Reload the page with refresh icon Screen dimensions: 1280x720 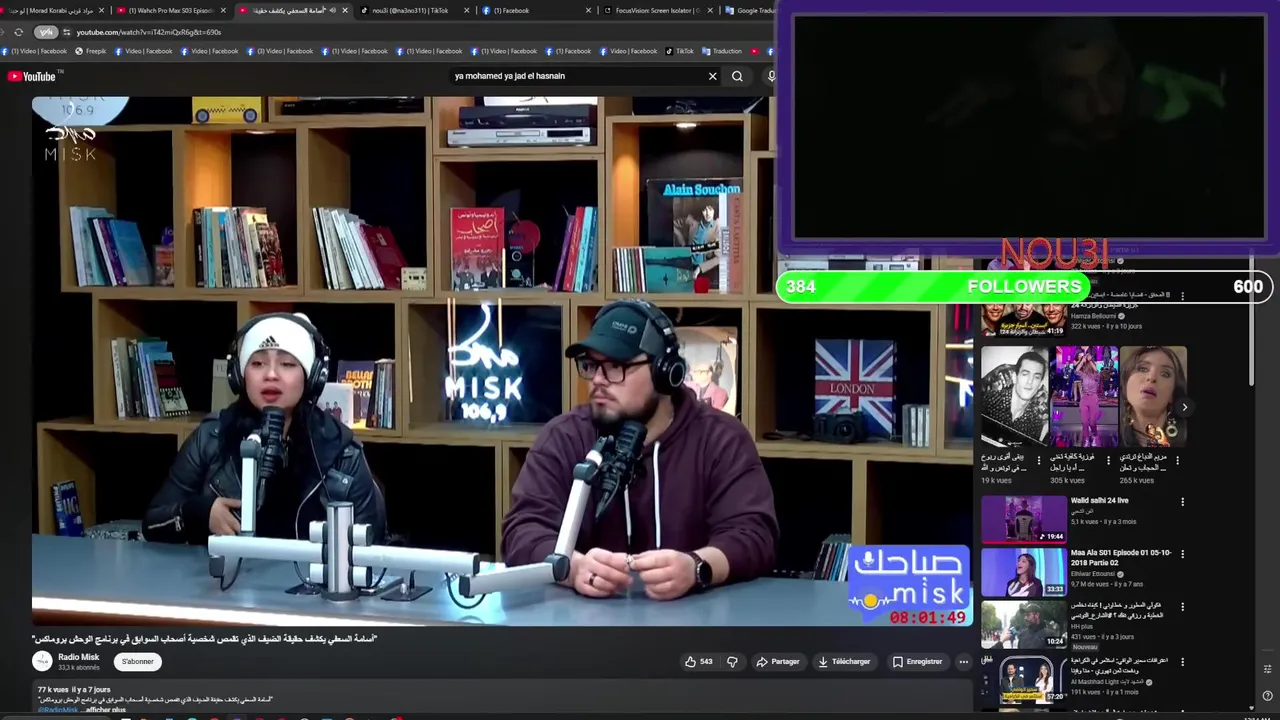coord(18,32)
